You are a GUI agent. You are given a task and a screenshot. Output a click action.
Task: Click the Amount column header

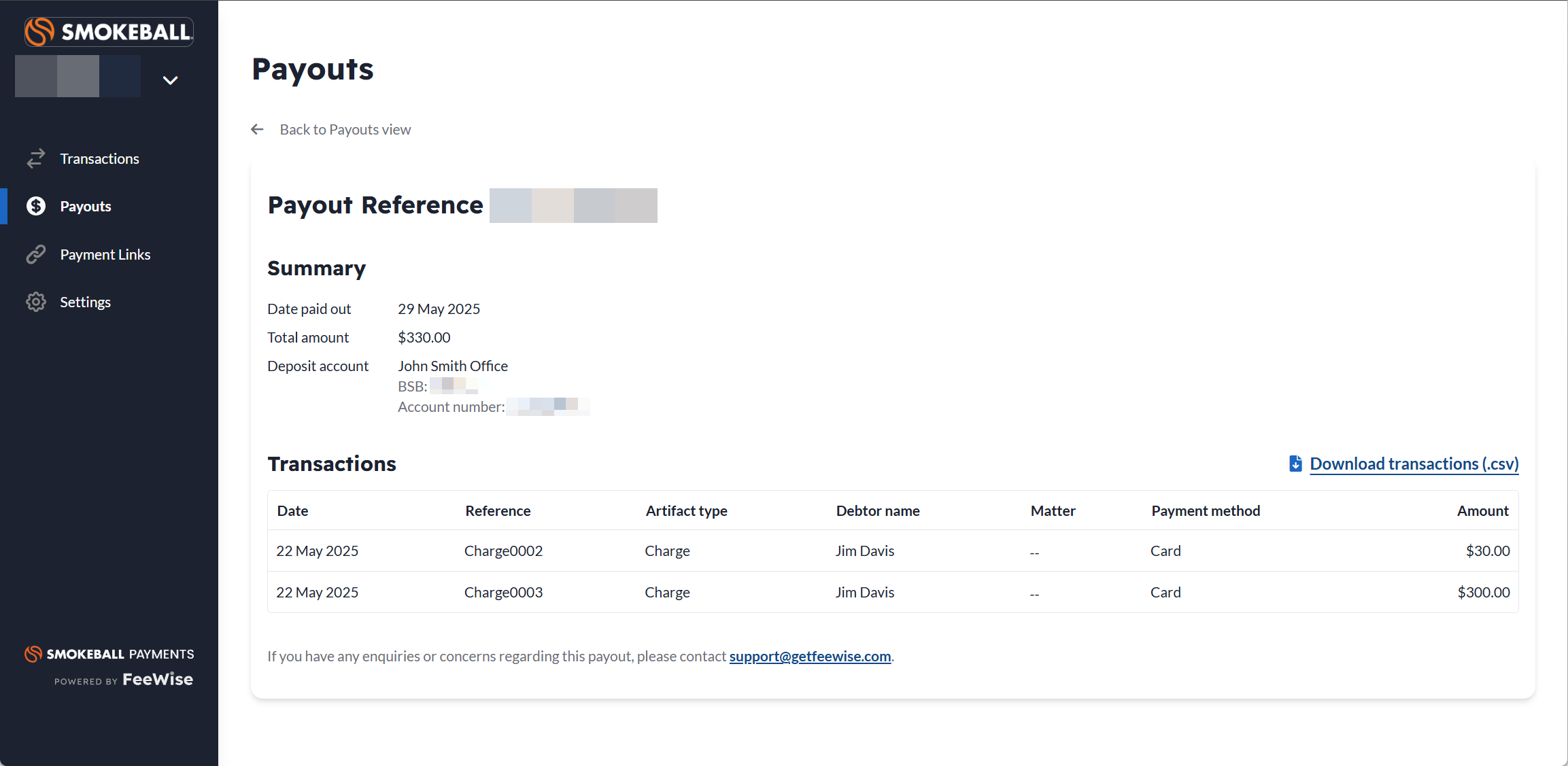click(1482, 510)
